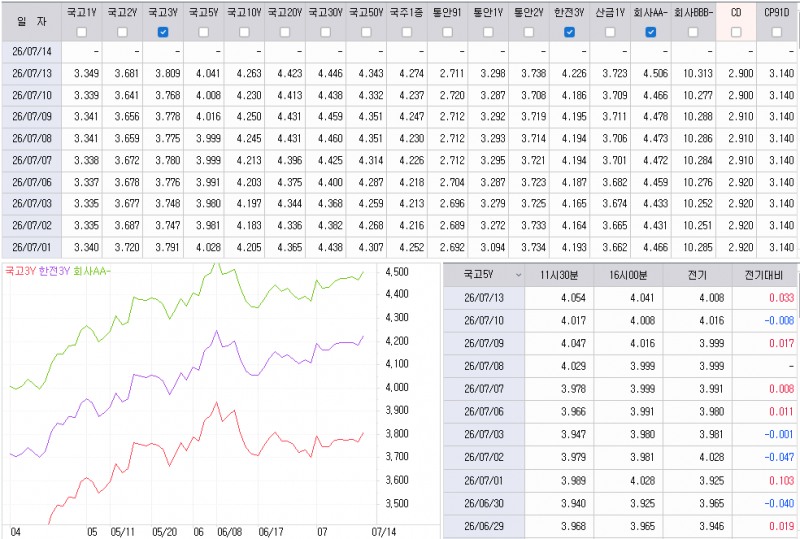Tick the CD column checkbox
This screenshot has height=539, width=800.
pos(736,32)
